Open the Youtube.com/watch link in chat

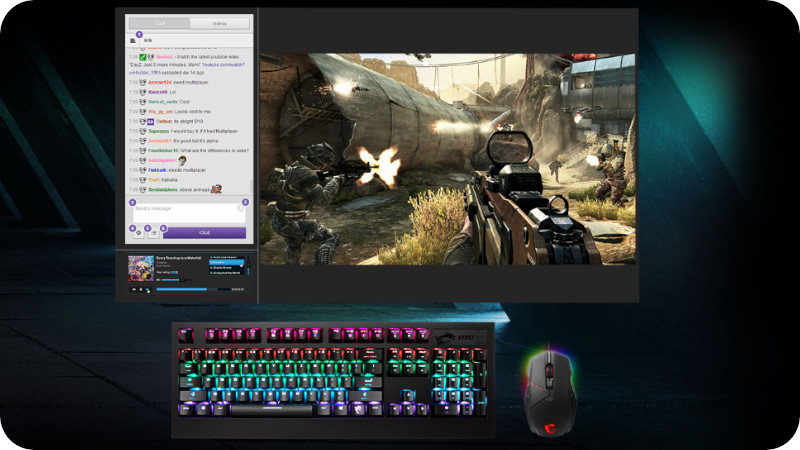(223, 65)
